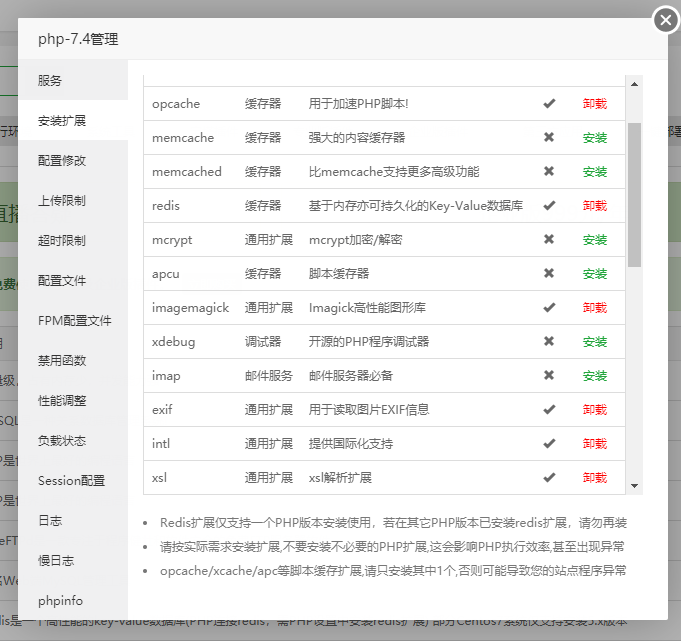Close the php-7.4 management dialog

click(x=665, y=20)
